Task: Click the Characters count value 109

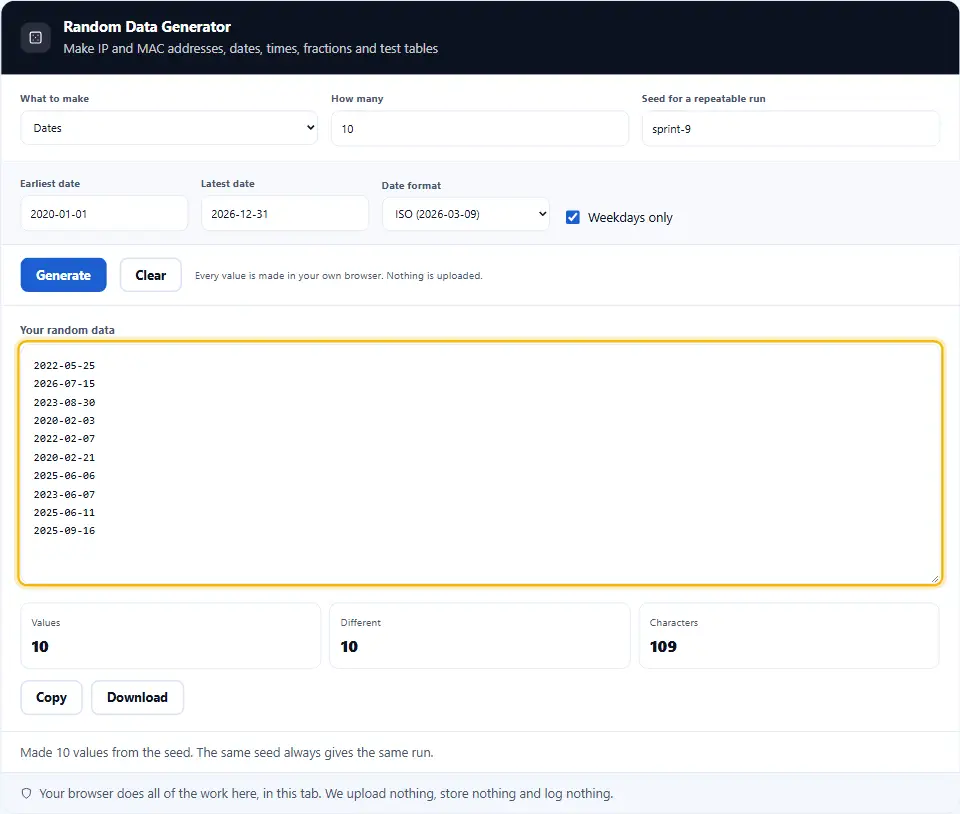Action: point(663,647)
